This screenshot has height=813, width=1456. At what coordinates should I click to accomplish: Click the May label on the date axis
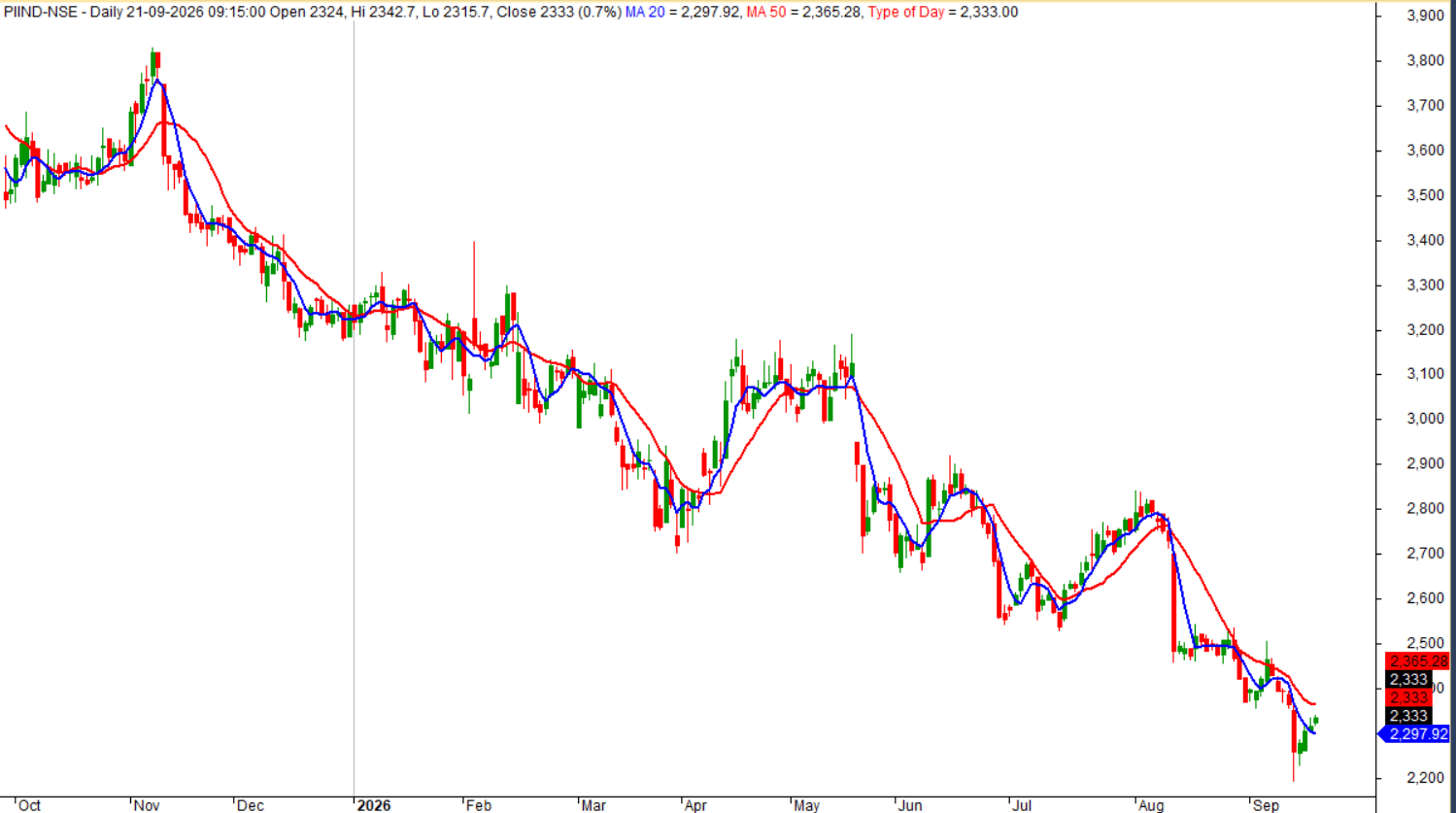tap(807, 805)
